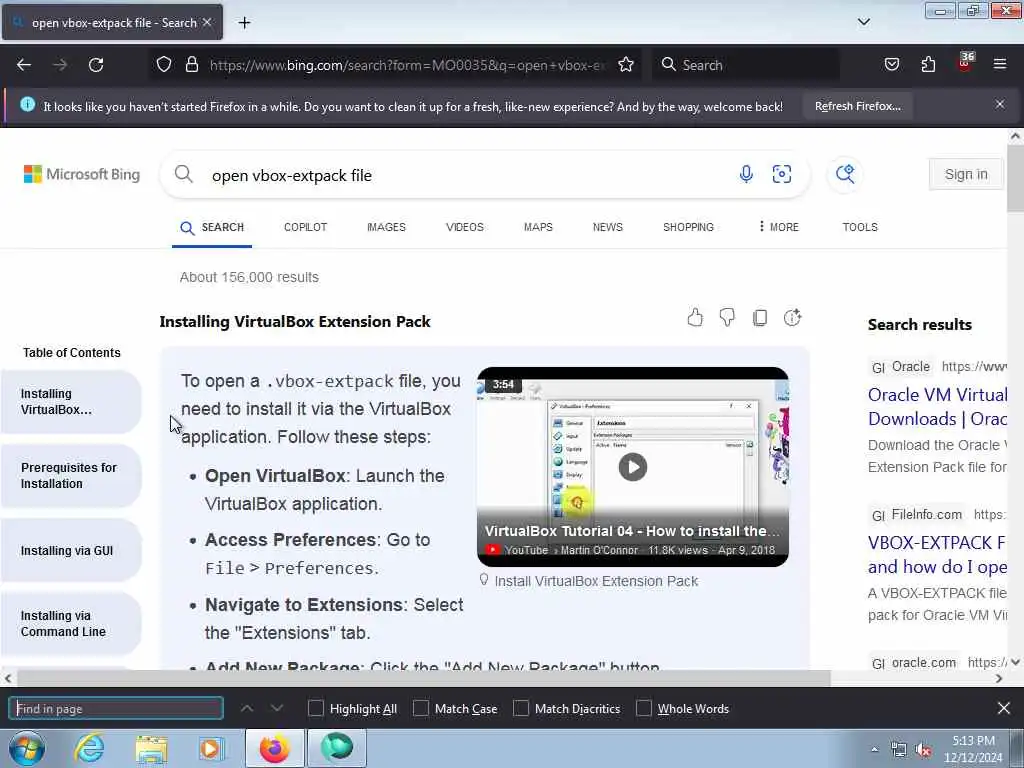Open a new browser tab

point(244,22)
